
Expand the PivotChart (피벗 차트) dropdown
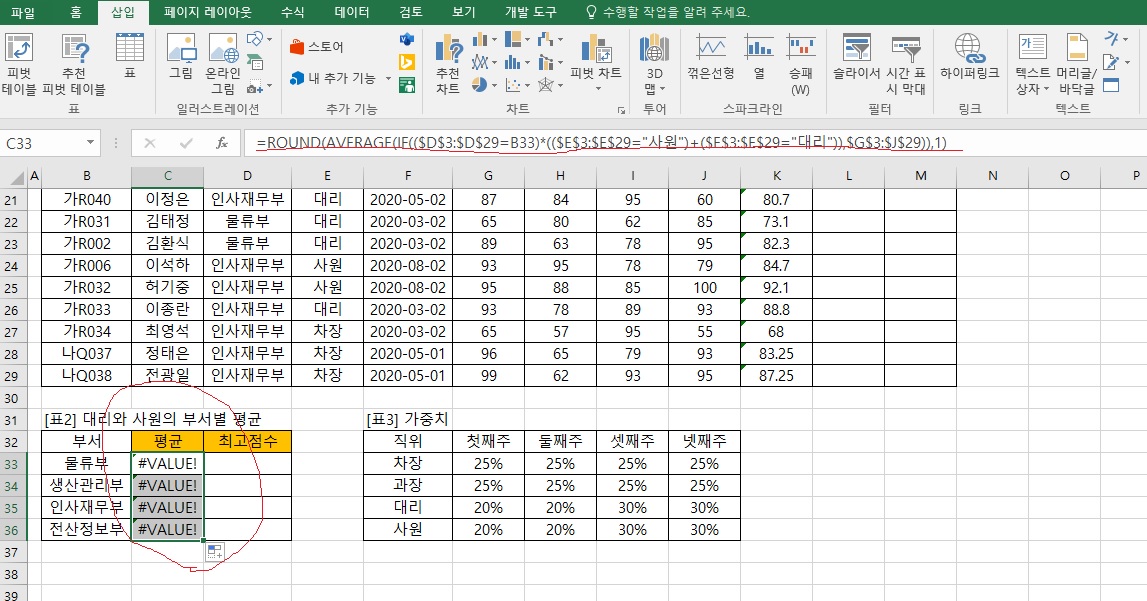[x=595, y=74]
